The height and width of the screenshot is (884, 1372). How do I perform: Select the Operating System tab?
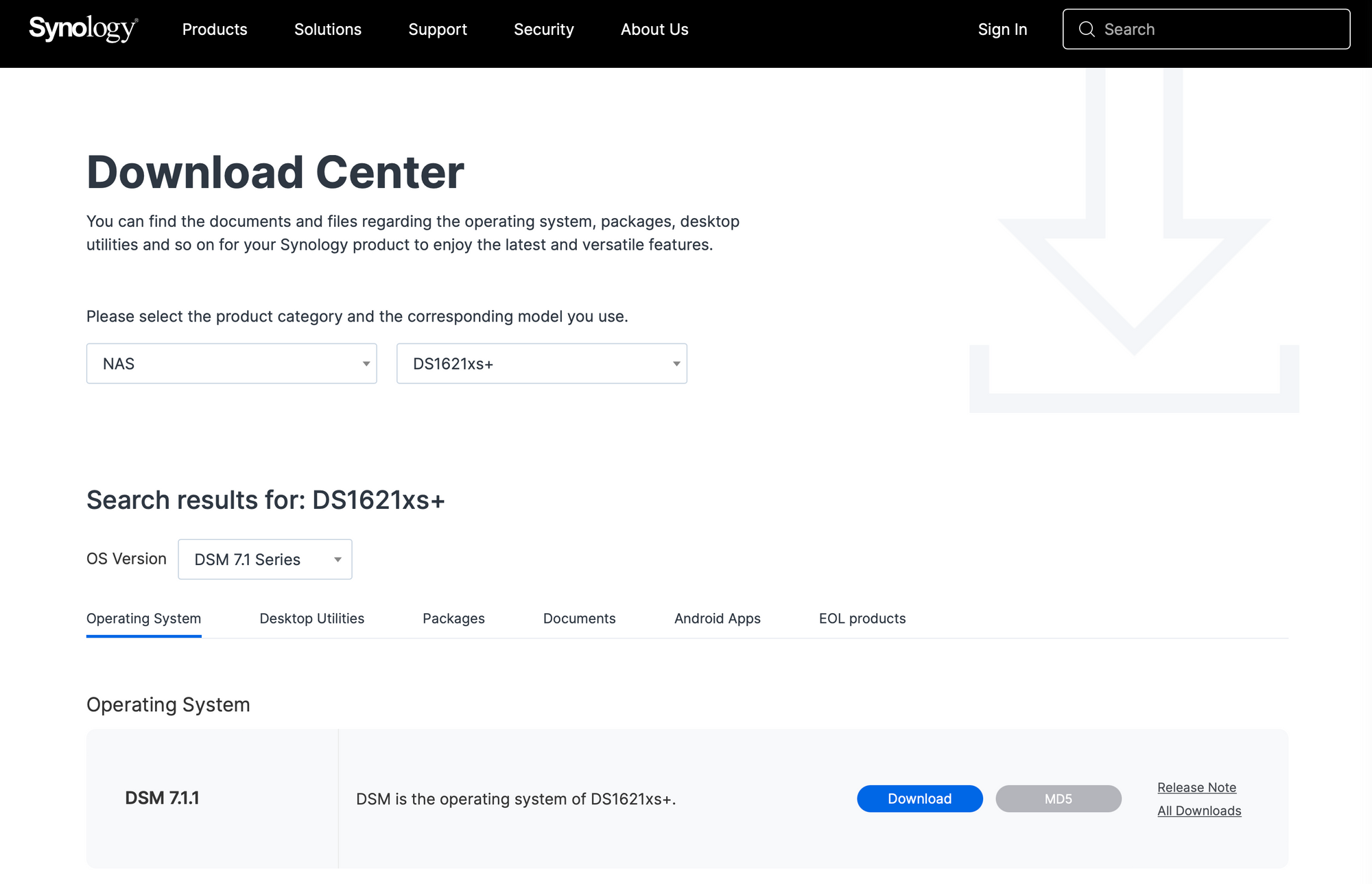coord(144,619)
